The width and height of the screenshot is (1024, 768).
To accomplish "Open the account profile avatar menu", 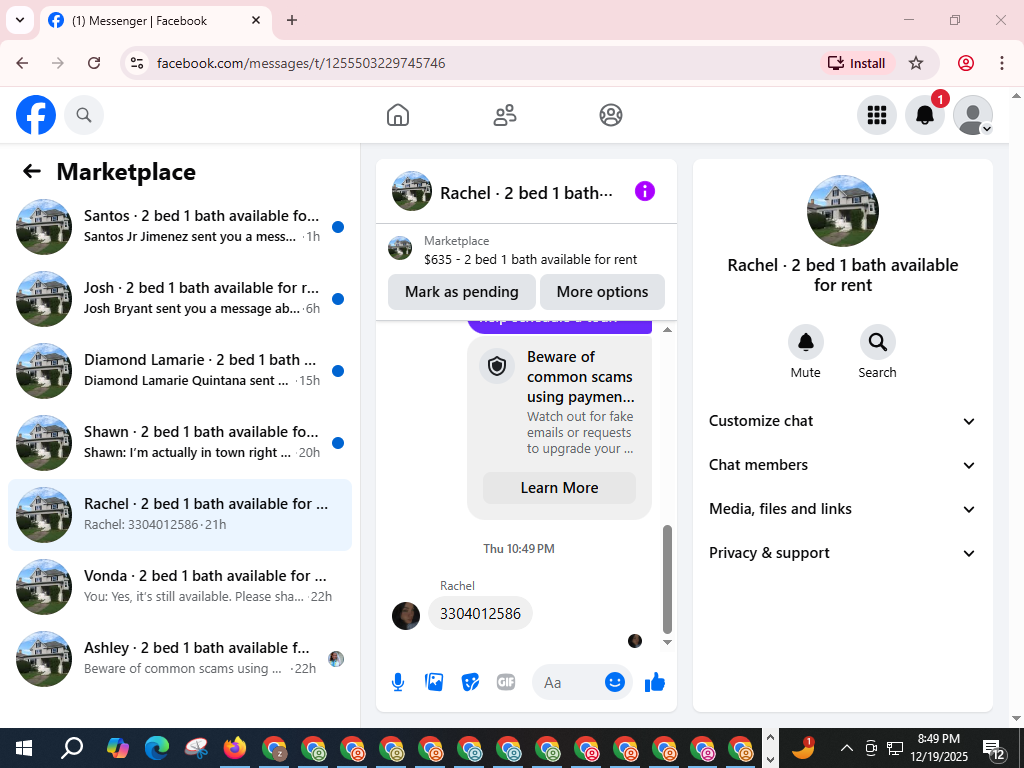I will [x=972, y=115].
